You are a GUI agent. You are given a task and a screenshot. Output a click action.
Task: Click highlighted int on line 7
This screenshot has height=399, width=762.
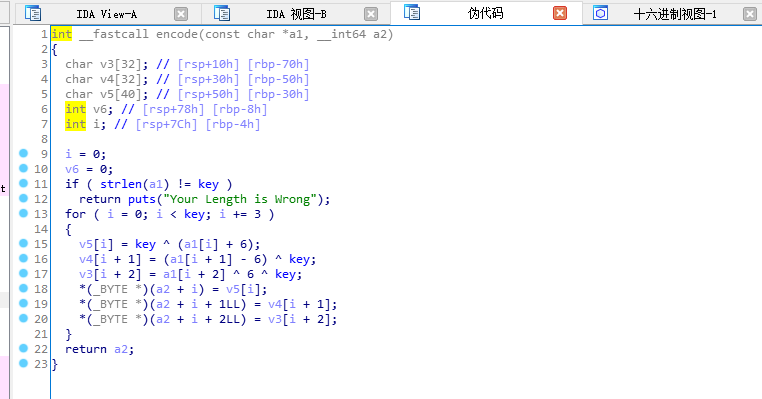click(x=75, y=124)
